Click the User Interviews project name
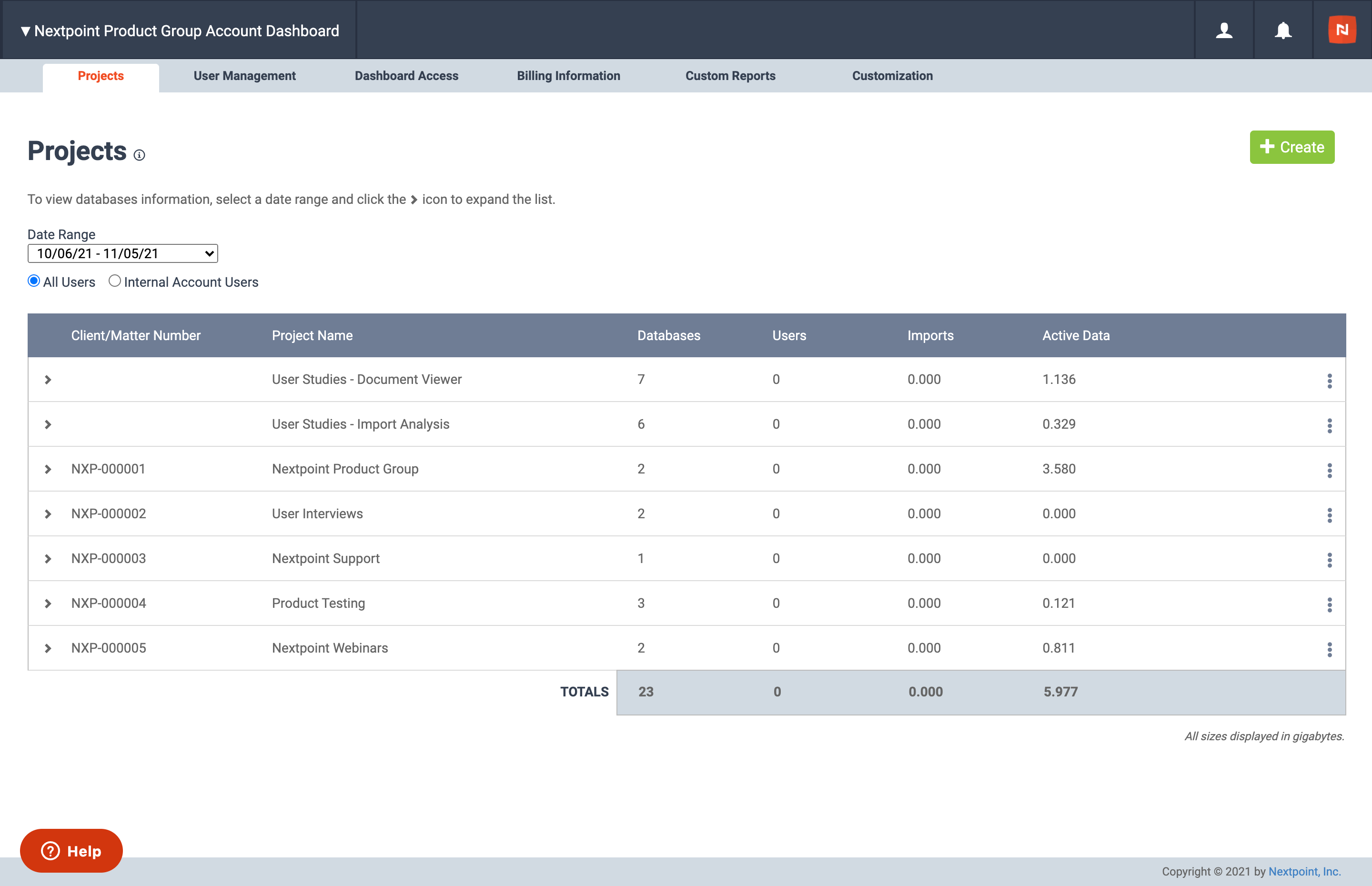 [x=318, y=514]
